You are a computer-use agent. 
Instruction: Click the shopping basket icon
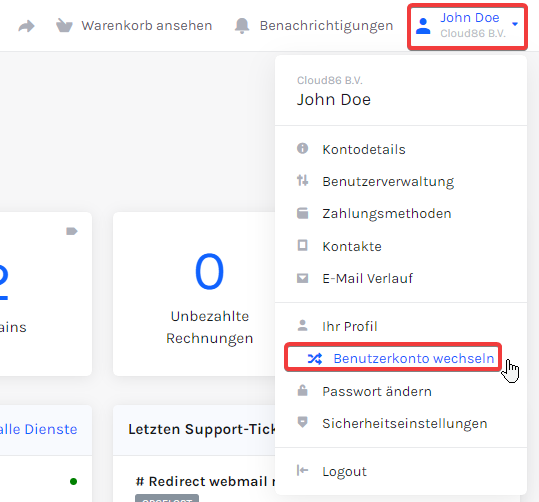(x=64, y=25)
